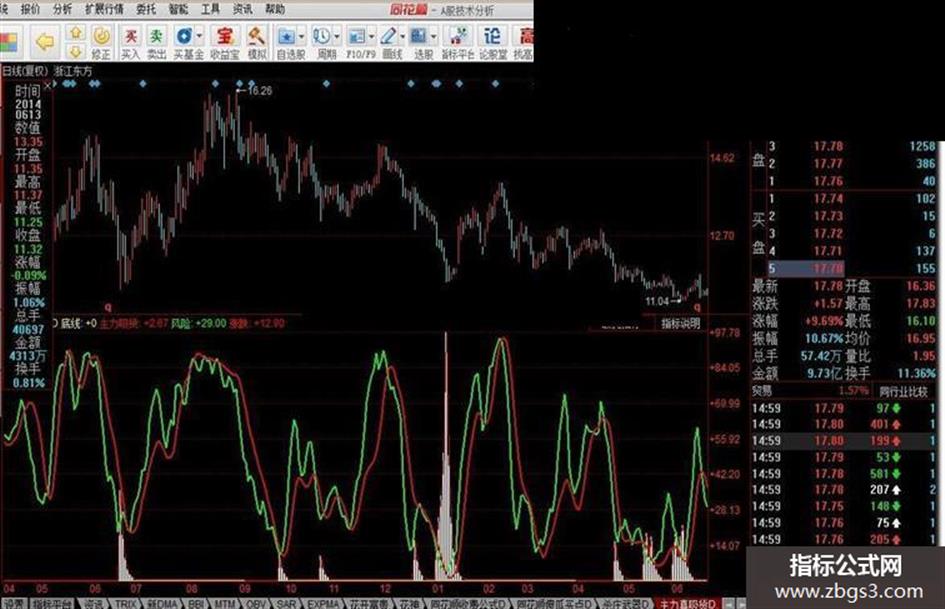Image resolution: width=945 pixels, height=609 pixels.
Task: Switch to the OBV indicator tab
Action: coord(256,604)
